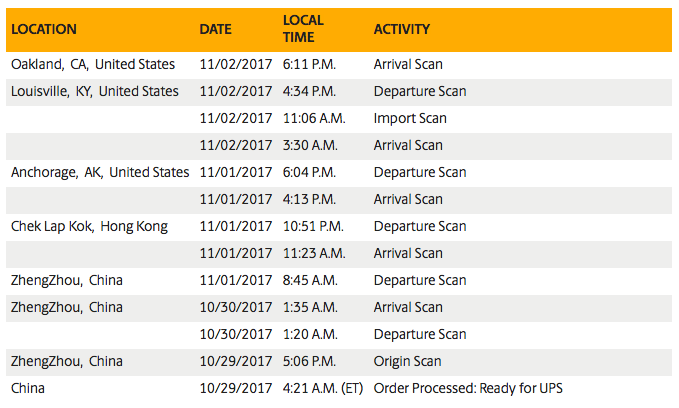
Task: Select Oakland, CA, United States location
Action: 93,64
